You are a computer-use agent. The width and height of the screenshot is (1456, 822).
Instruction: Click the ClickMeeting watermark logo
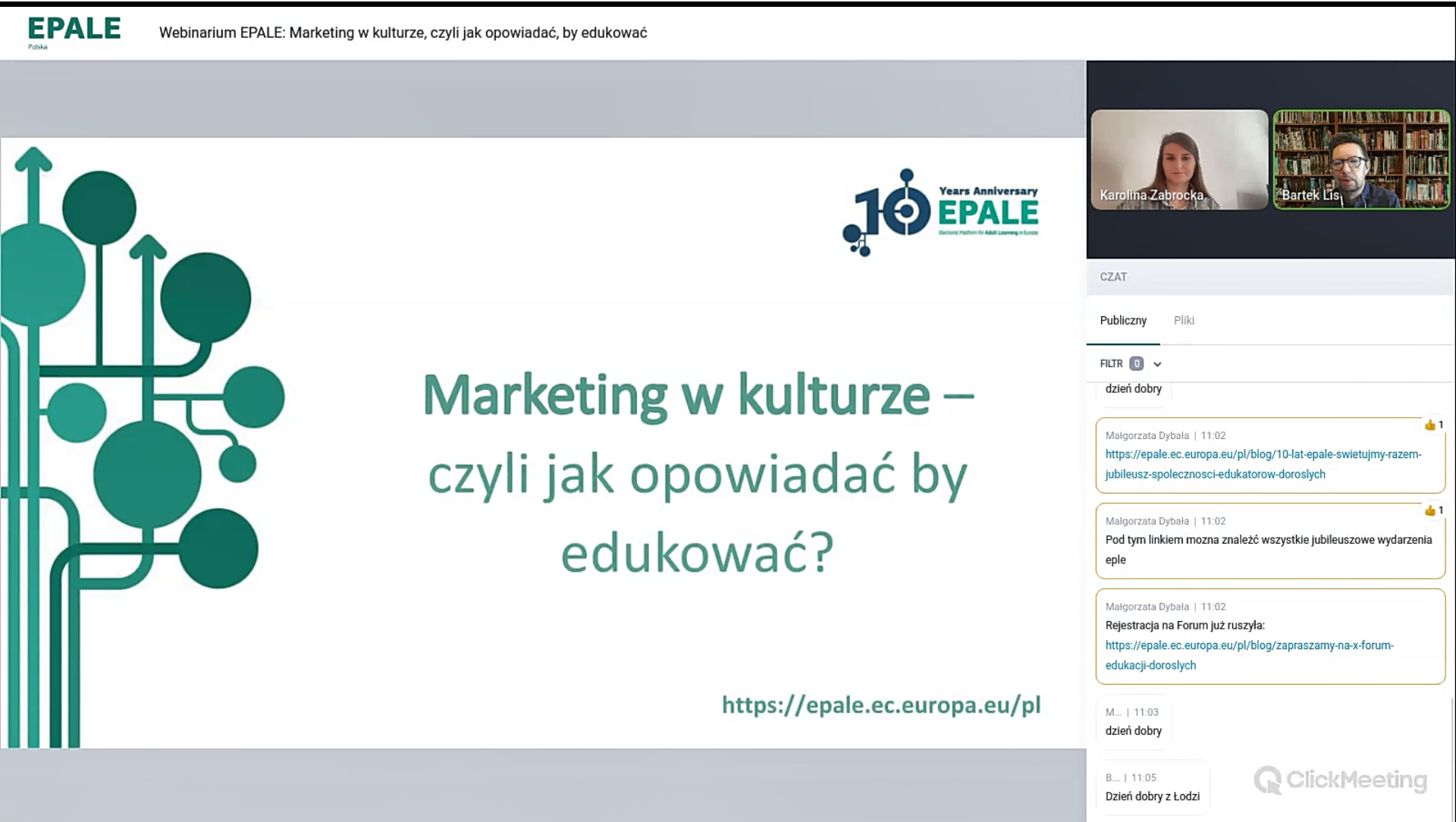pyautogui.click(x=1340, y=780)
